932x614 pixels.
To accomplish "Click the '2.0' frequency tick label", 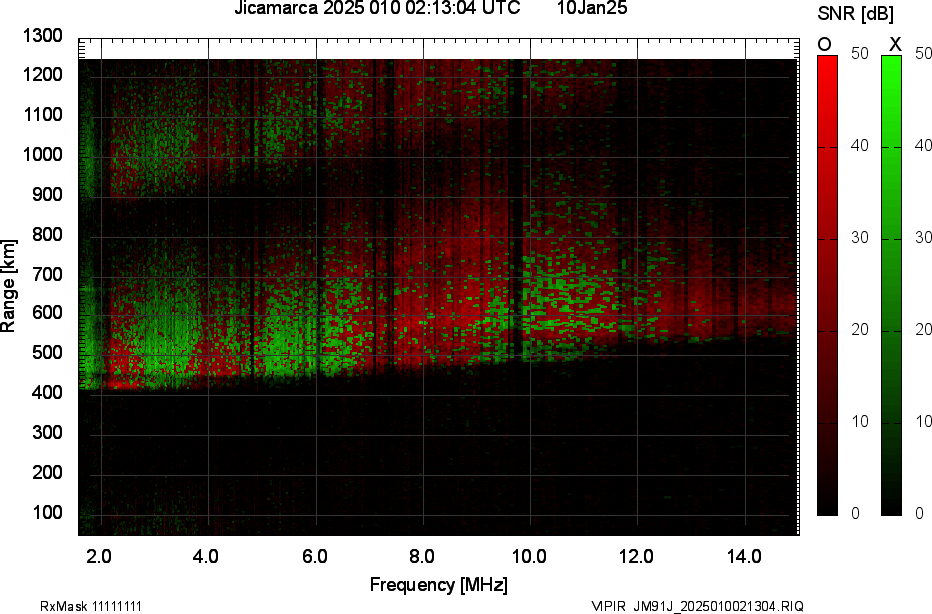I will (99, 557).
